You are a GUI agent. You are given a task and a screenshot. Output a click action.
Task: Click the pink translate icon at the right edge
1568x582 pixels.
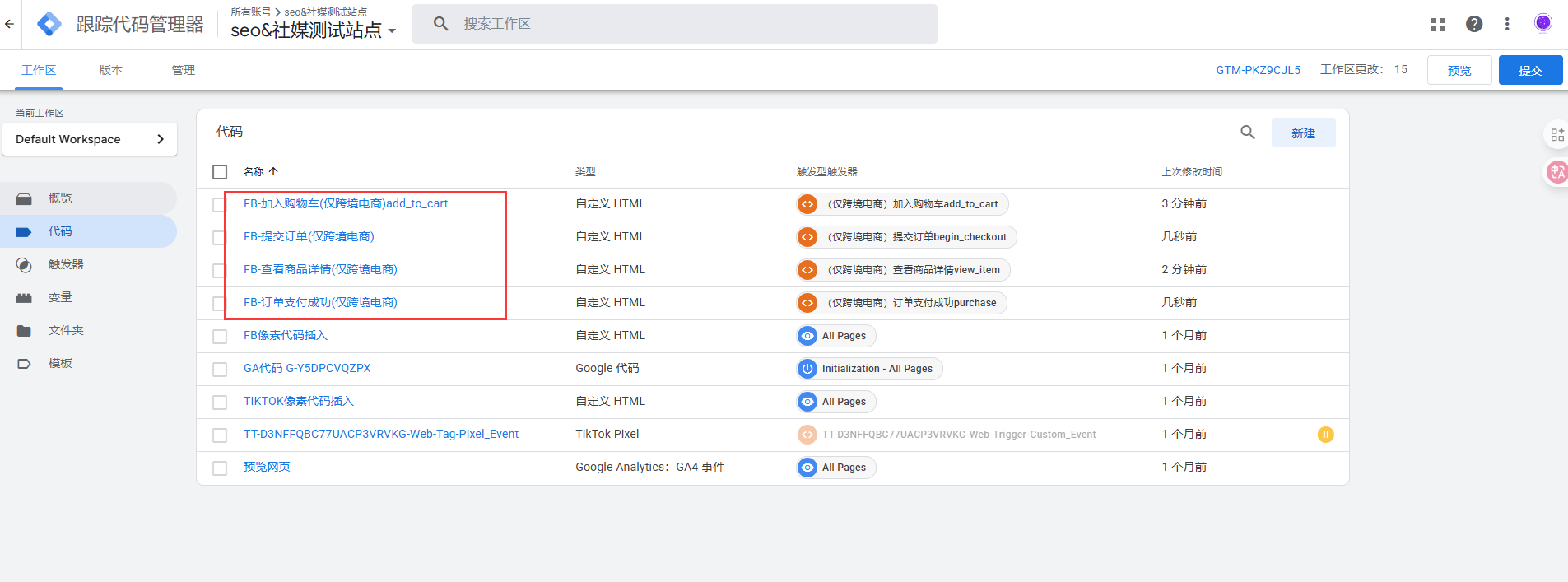tap(1557, 172)
